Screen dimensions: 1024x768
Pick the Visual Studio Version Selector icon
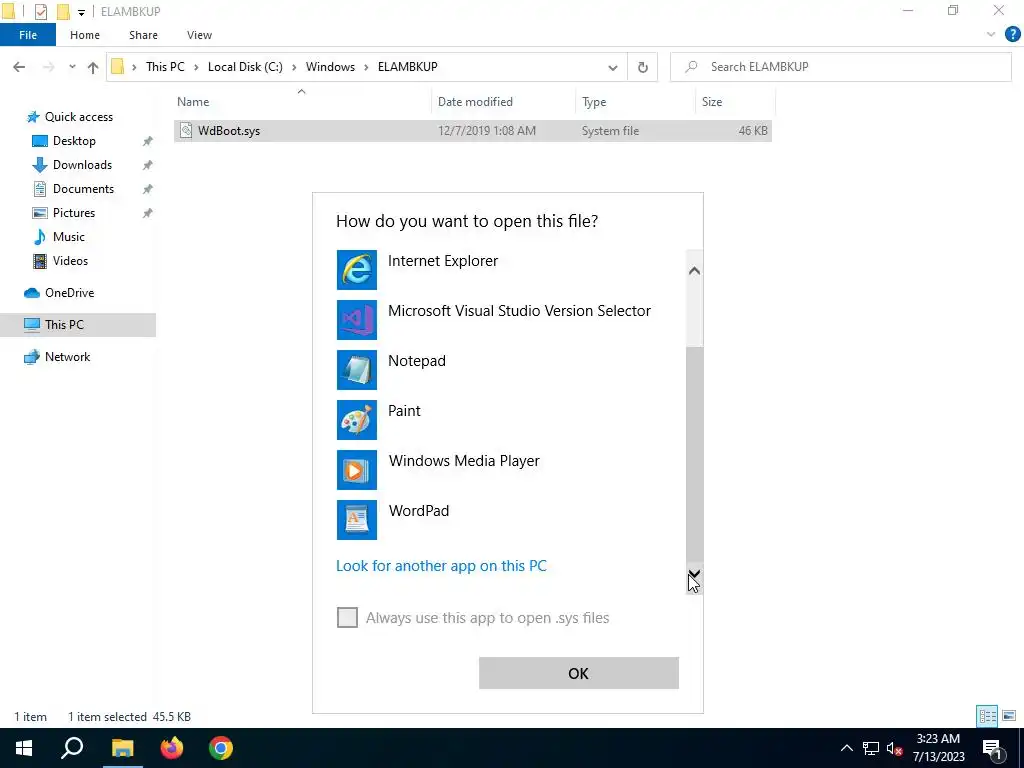click(357, 320)
